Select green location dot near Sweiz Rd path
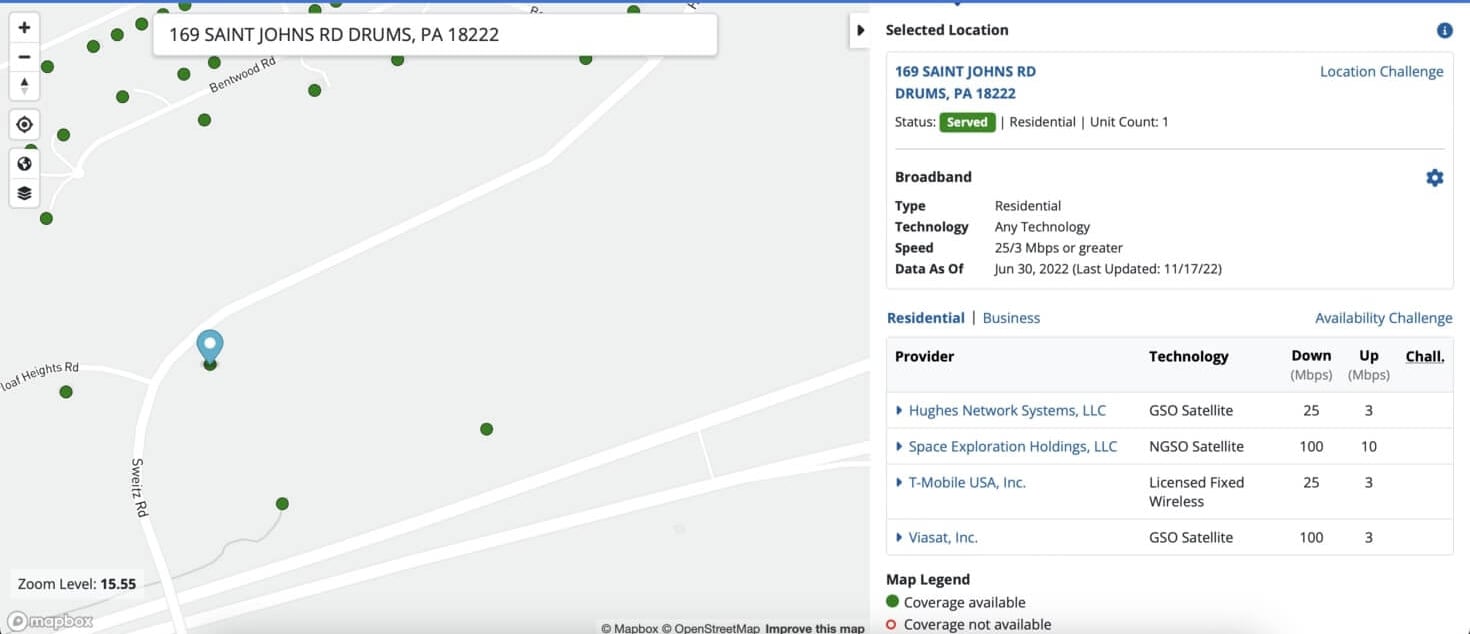The height and width of the screenshot is (634, 1470). pyautogui.click(x=282, y=503)
